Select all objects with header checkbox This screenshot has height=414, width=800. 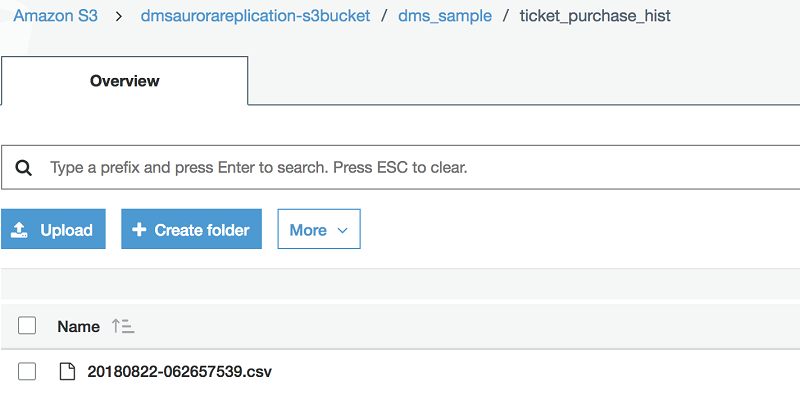point(27,325)
